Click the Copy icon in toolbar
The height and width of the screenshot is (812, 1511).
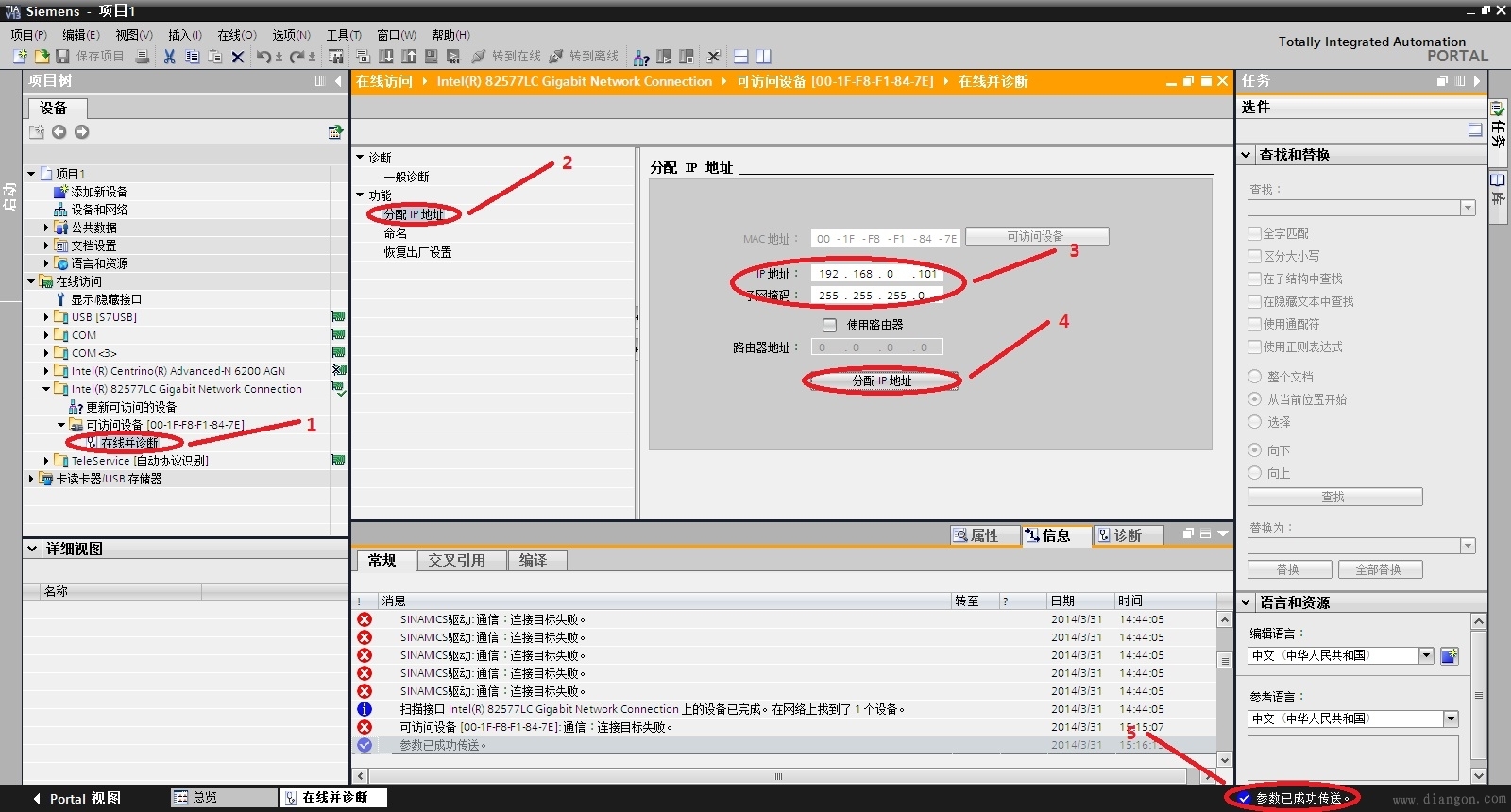[192, 57]
